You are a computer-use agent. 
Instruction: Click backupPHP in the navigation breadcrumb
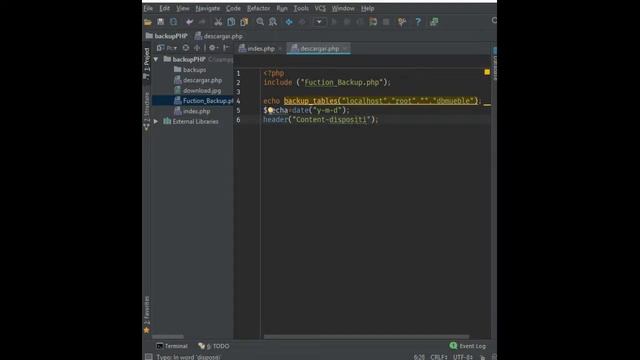[167, 36]
